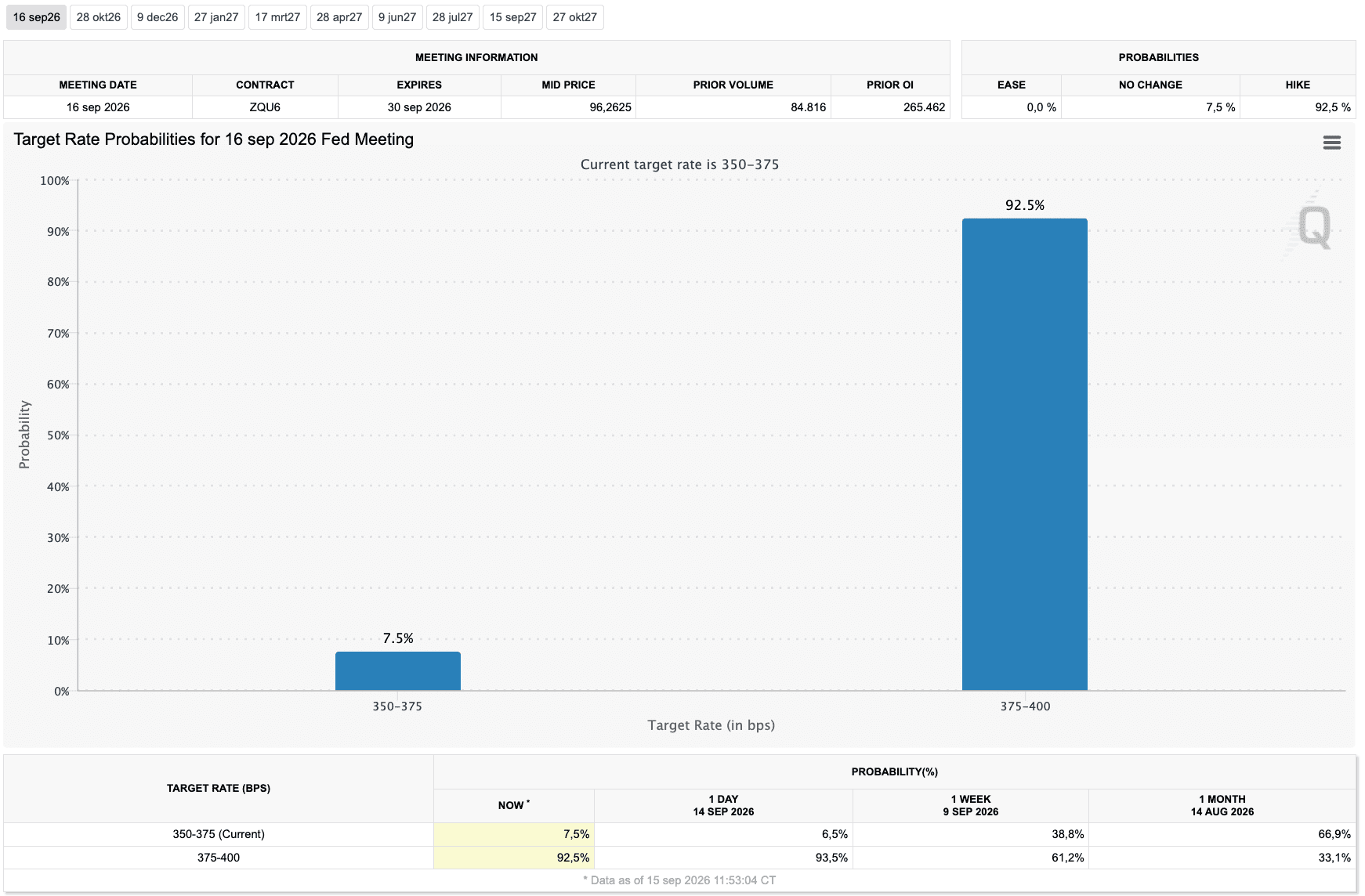Select the 17 mrt27 meeting tab

277,17
